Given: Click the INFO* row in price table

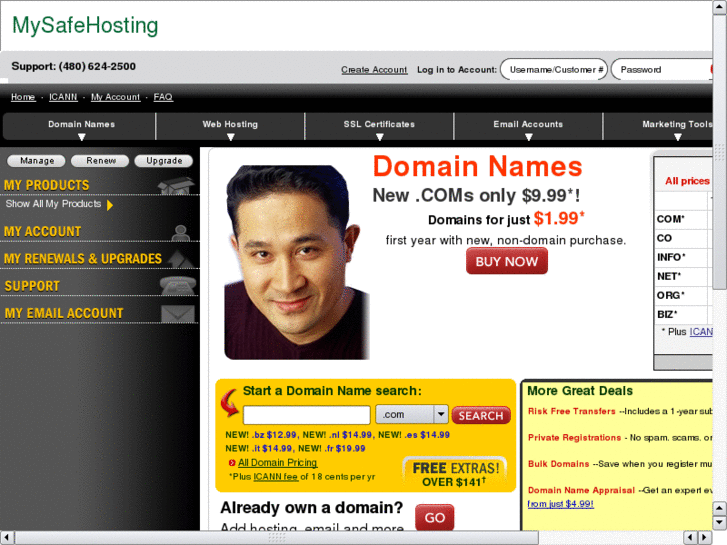Looking at the screenshot, I should (683, 257).
